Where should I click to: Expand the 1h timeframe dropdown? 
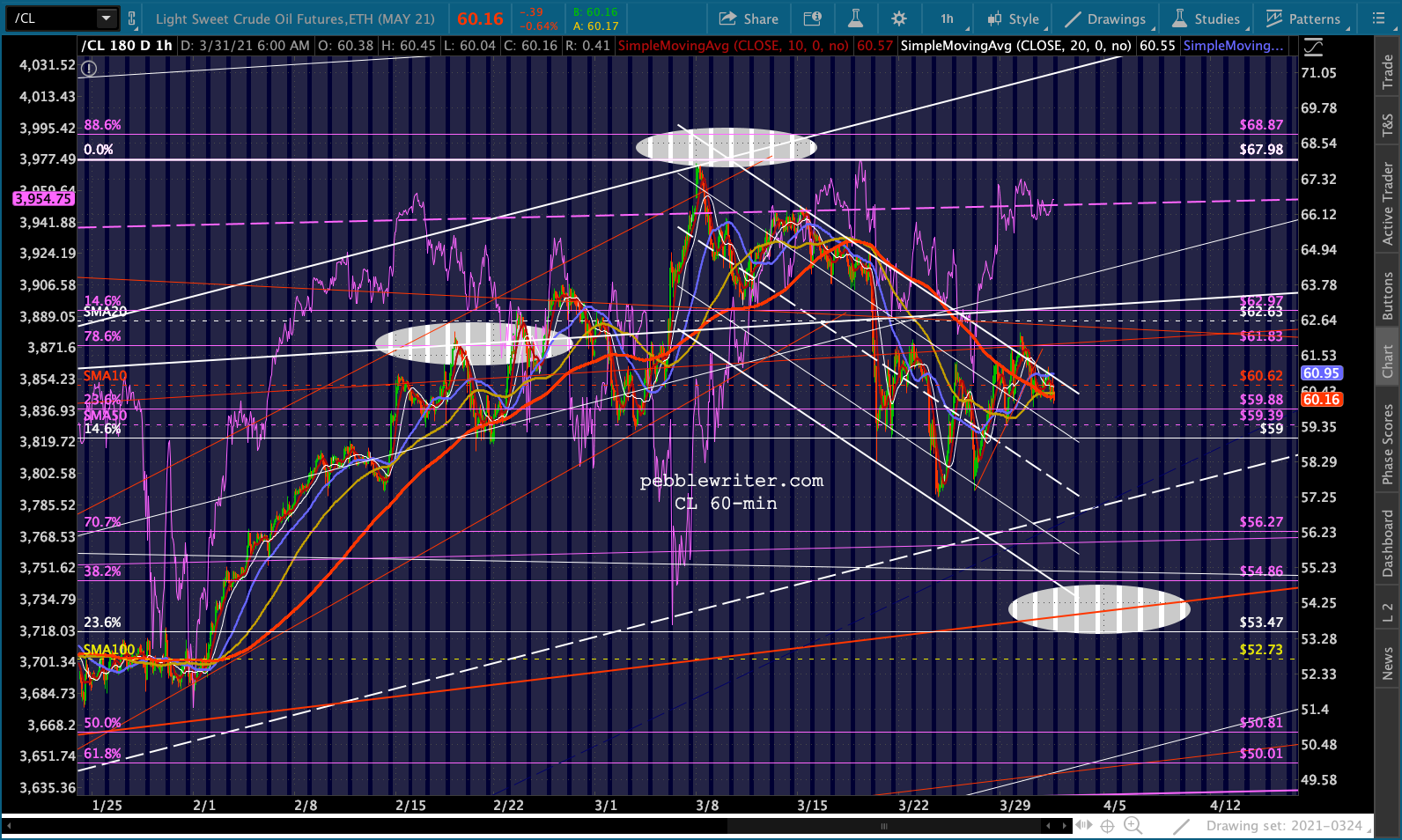pyautogui.click(x=948, y=18)
